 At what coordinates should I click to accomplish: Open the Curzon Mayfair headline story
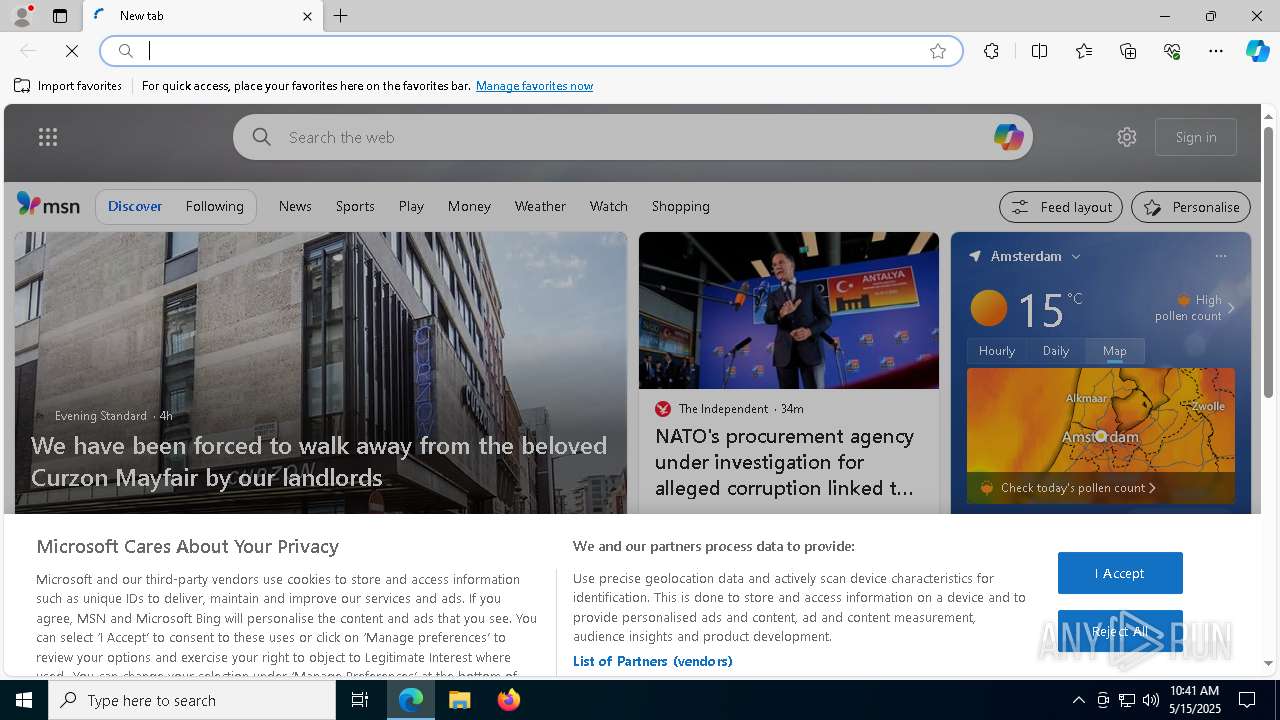pyautogui.click(x=319, y=462)
